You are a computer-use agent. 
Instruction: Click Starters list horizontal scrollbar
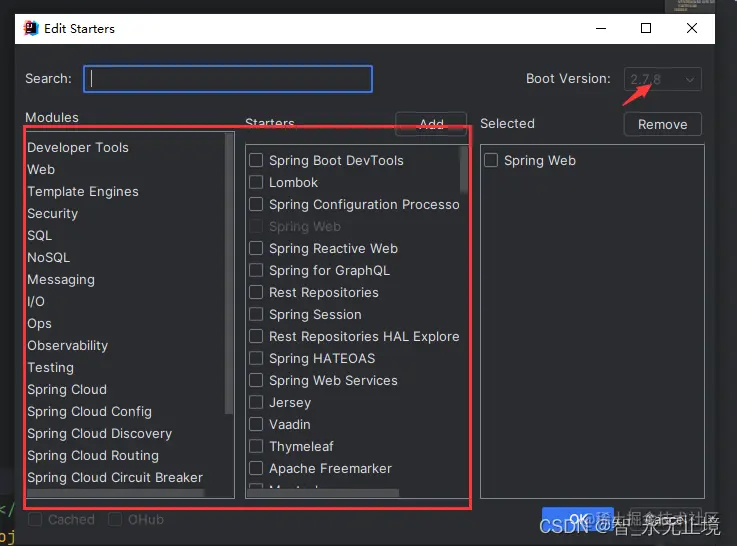pyautogui.click(x=323, y=493)
